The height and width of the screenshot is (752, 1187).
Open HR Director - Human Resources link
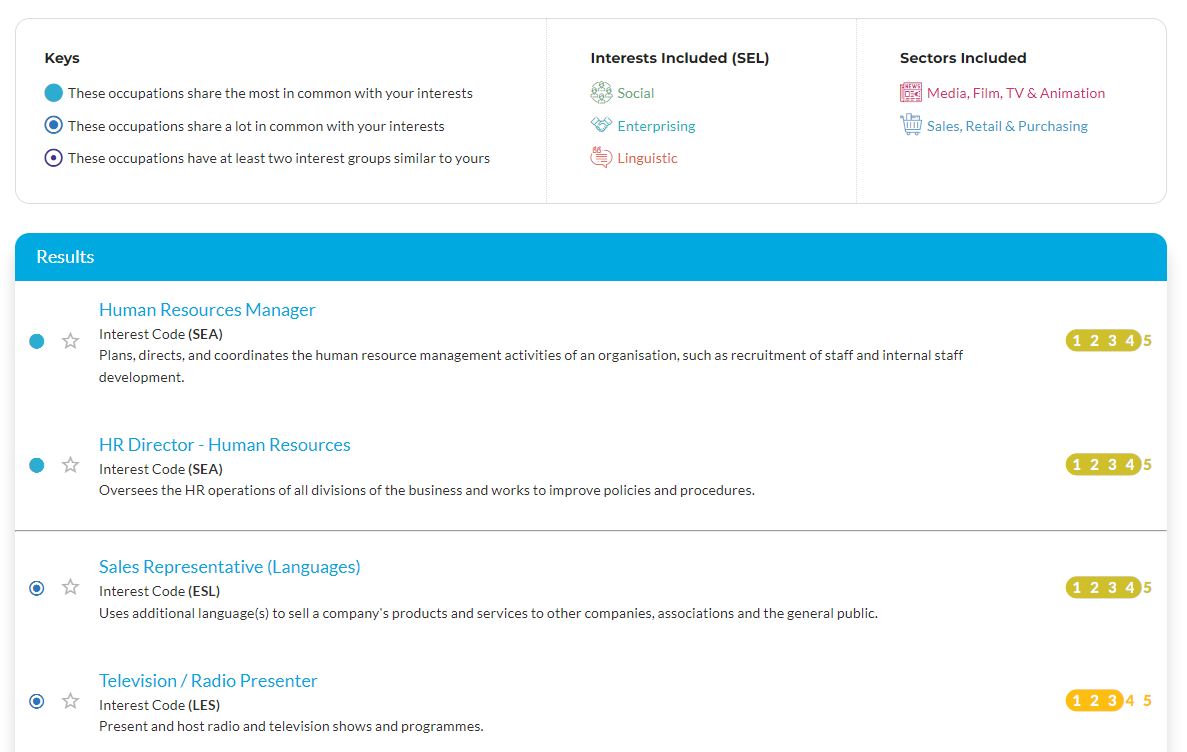click(x=224, y=445)
